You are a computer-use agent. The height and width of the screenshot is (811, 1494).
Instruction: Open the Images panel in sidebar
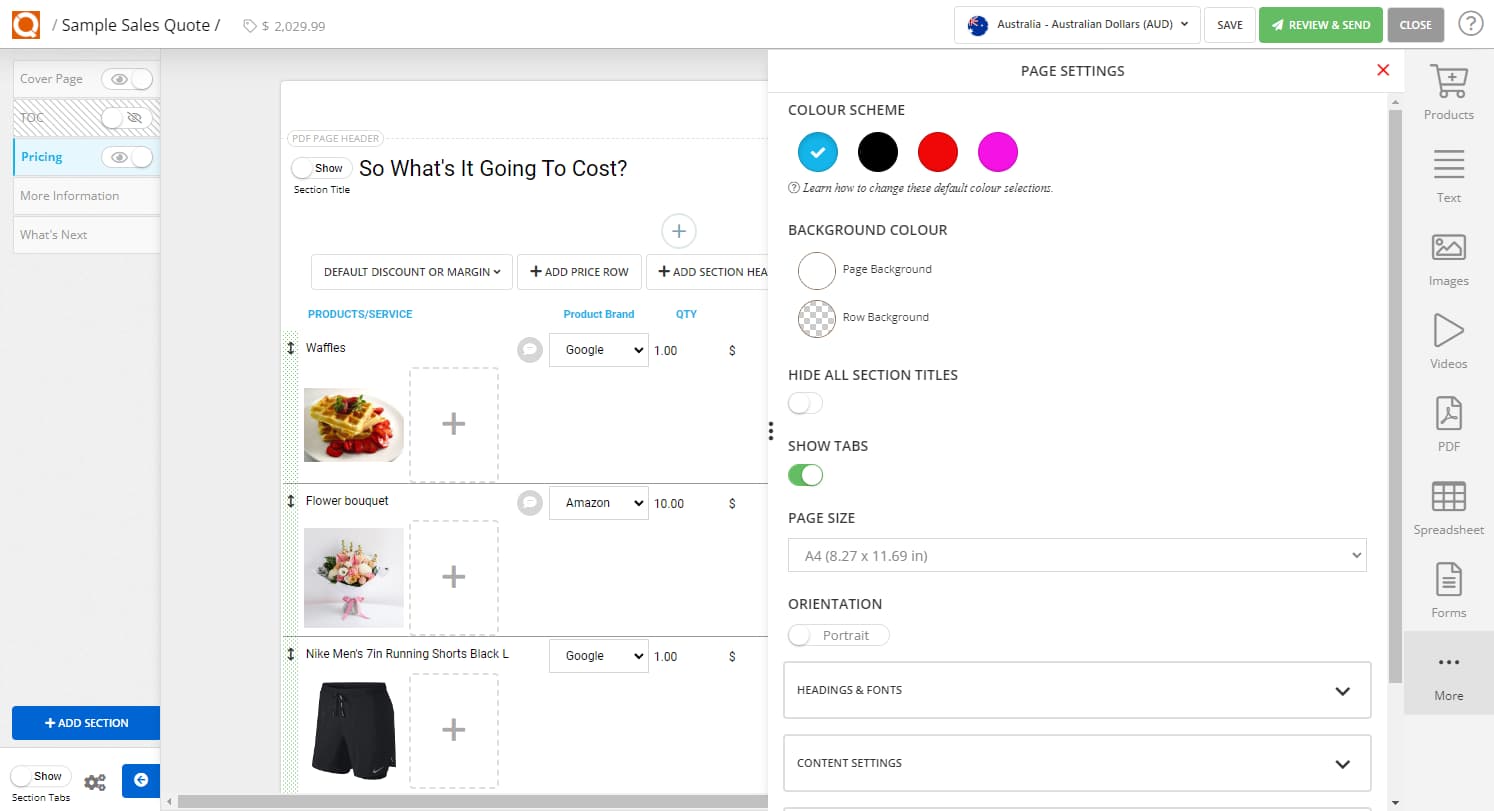pos(1448,247)
